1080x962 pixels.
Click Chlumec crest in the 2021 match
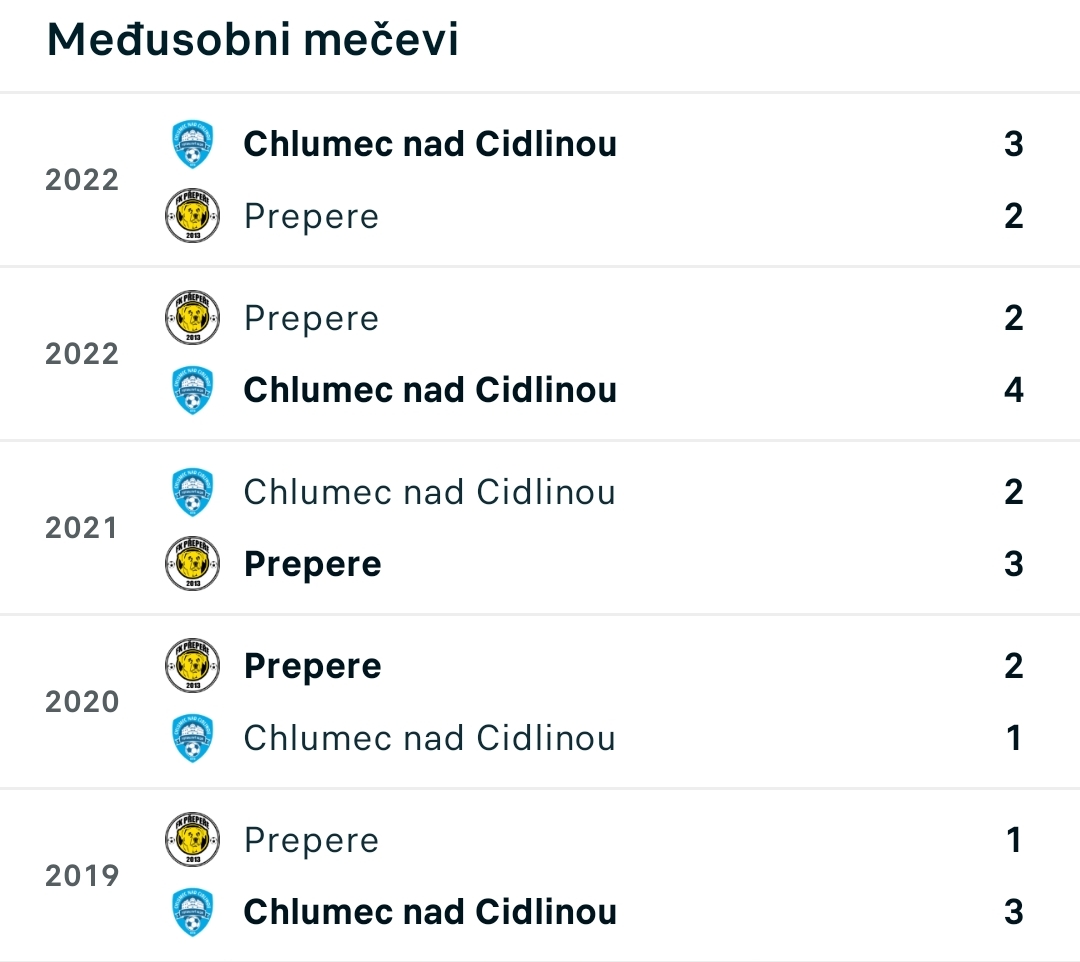pos(192,492)
